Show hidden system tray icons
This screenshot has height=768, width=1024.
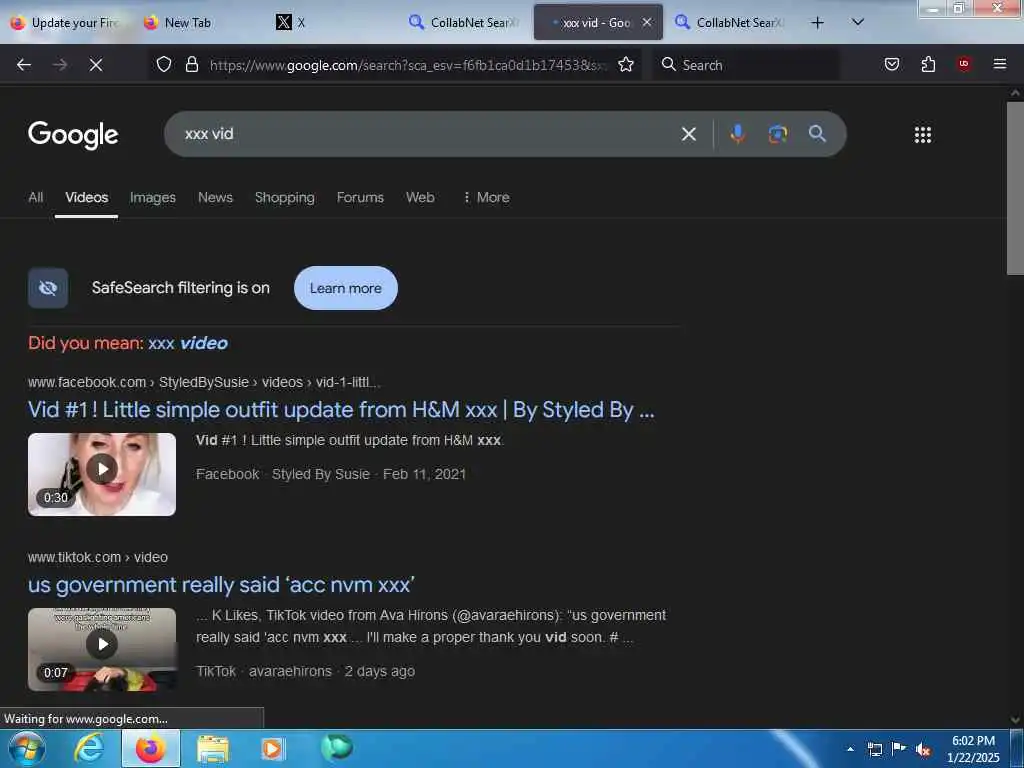pyautogui.click(x=850, y=749)
